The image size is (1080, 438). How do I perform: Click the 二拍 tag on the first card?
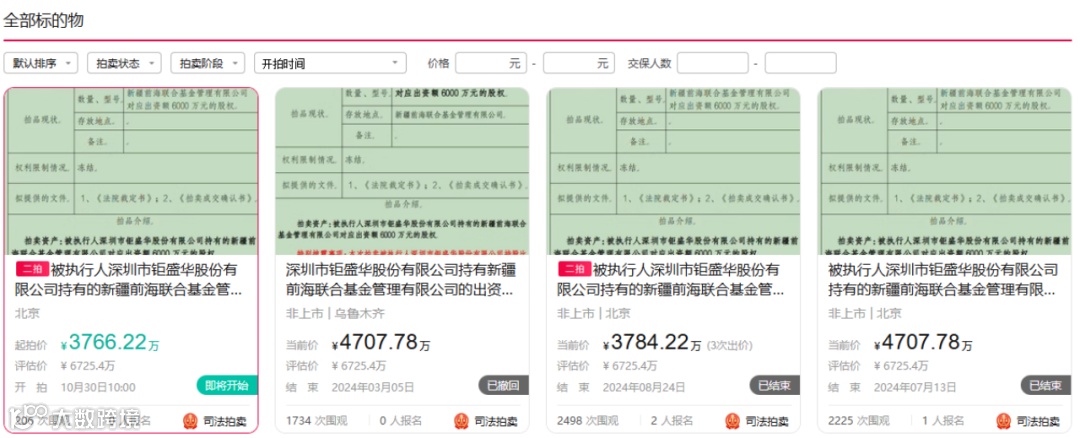32,269
